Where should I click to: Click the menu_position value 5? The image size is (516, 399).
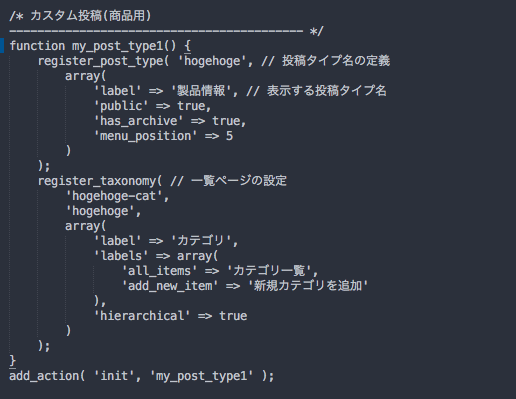click(229, 136)
